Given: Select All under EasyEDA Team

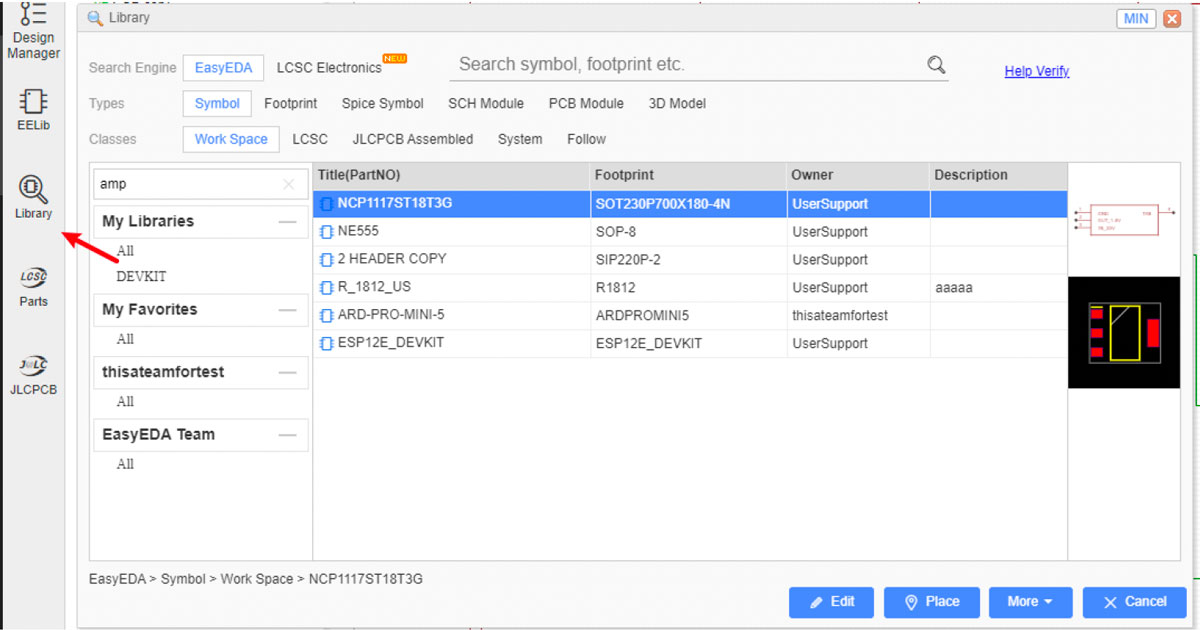Looking at the screenshot, I should pyautogui.click(x=125, y=464).
